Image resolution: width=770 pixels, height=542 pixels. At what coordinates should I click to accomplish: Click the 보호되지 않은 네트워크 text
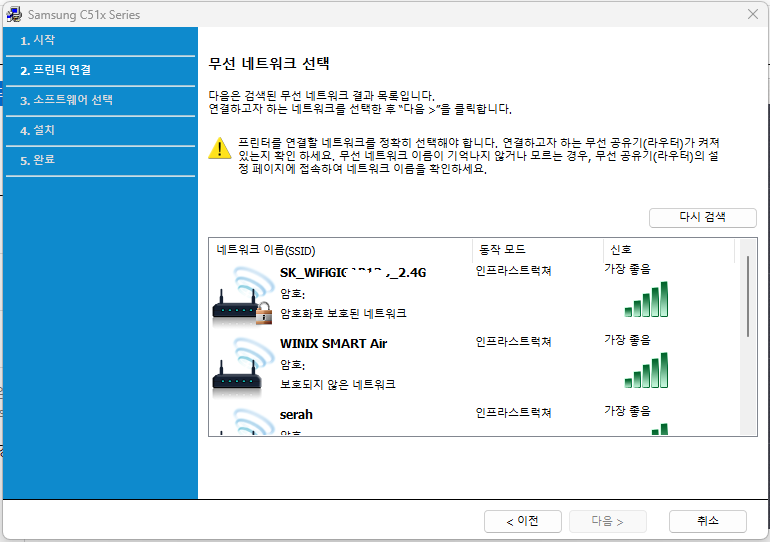click(337, 384)
